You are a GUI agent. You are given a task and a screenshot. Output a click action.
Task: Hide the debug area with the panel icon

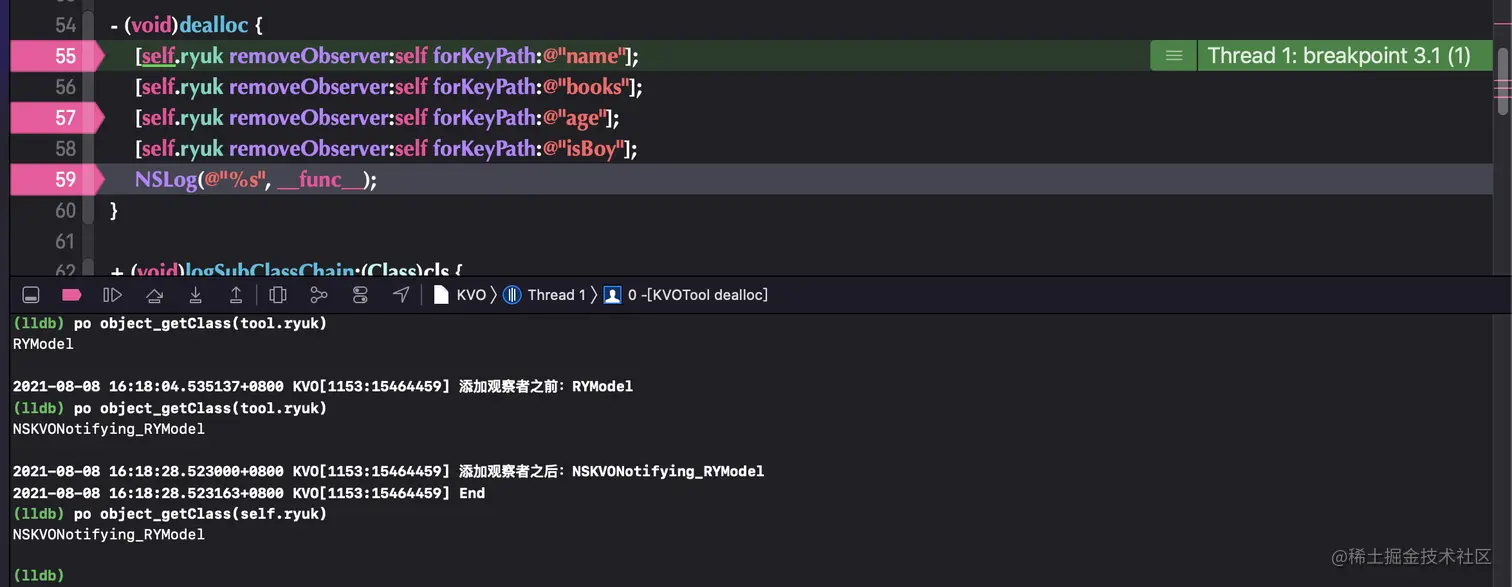(31, 295)
